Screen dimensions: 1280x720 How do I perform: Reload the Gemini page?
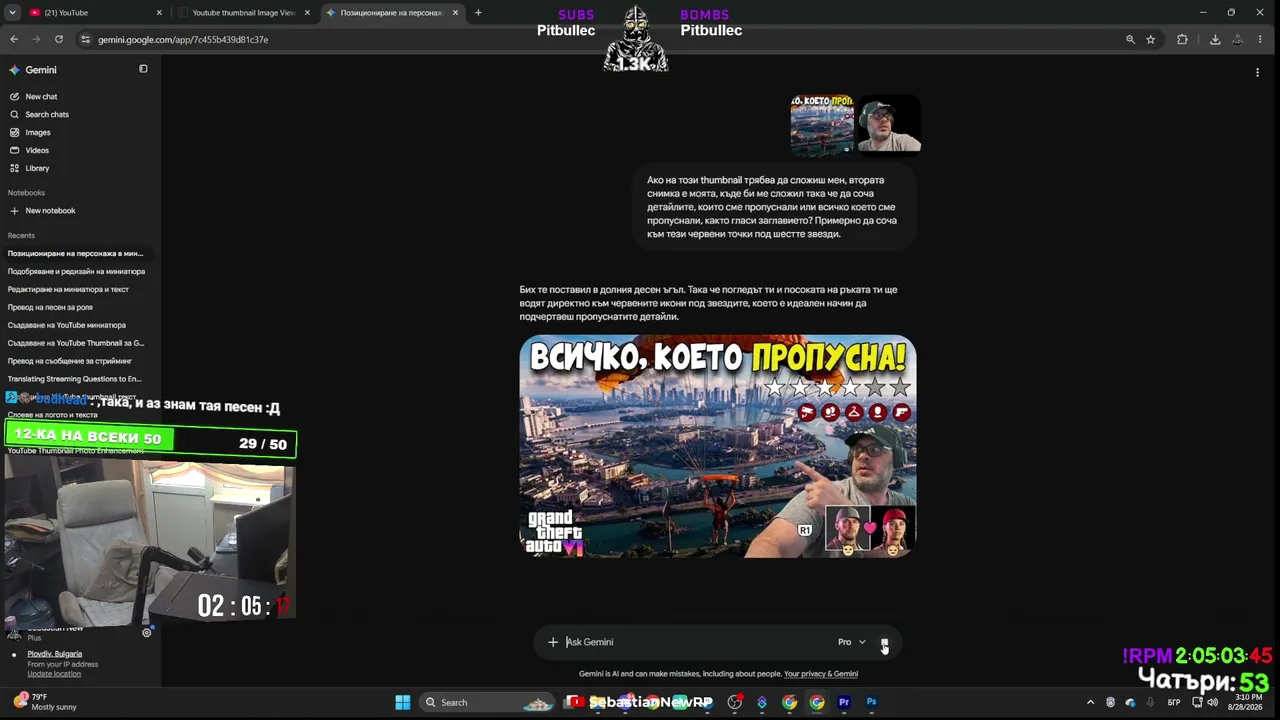(x=59, y=40)
